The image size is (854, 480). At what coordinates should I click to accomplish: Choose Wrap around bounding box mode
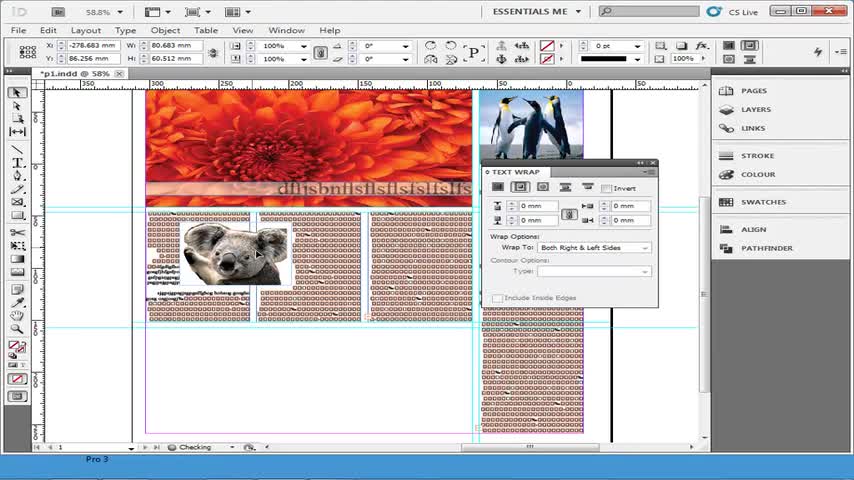520,187
